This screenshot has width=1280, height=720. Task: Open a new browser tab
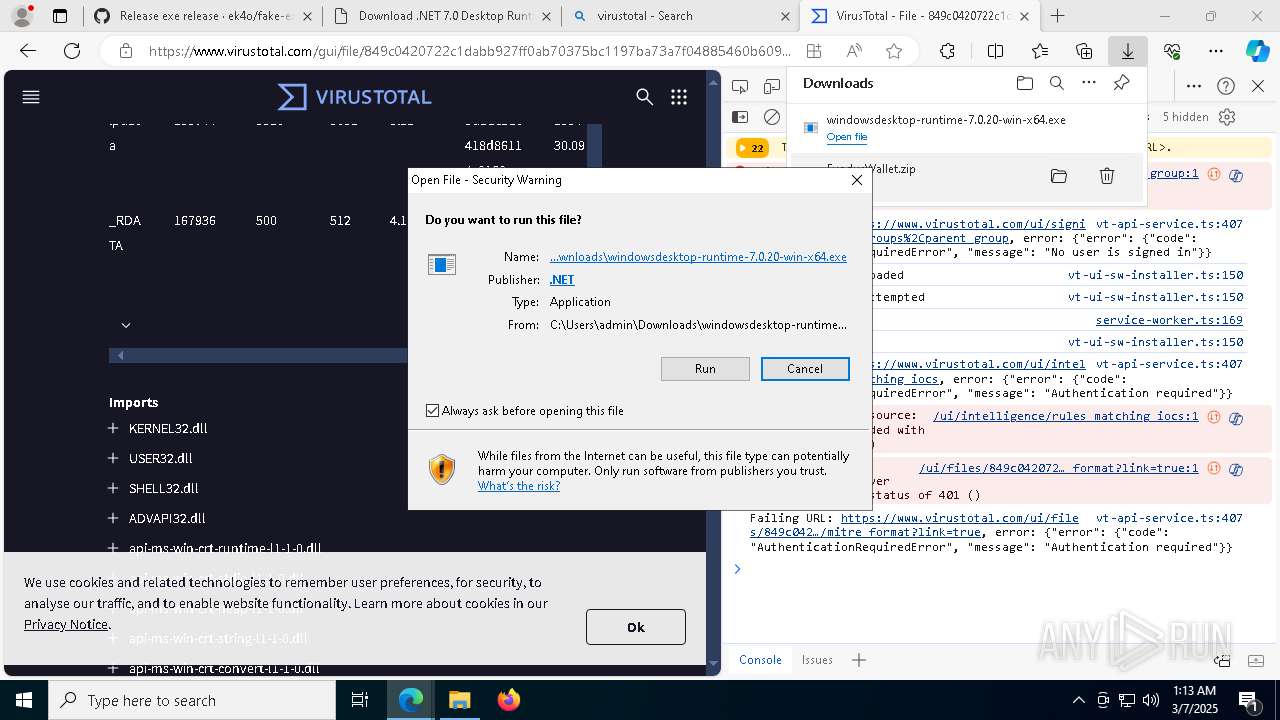coord(1057,16)
